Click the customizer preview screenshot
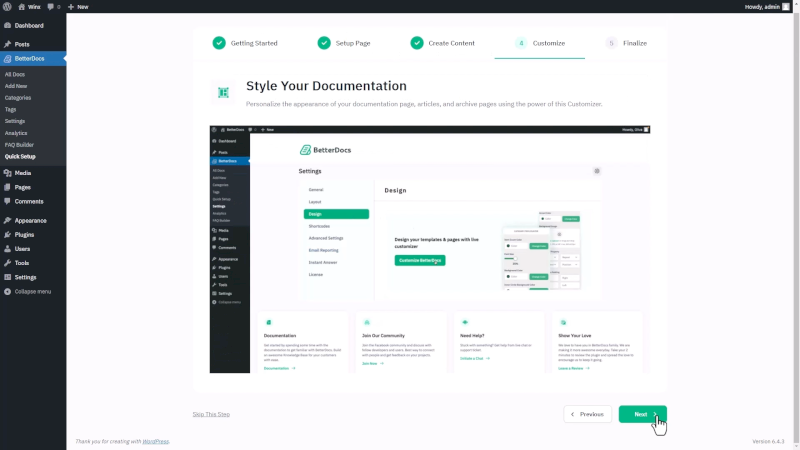This screenshot has width=800, height=450. 430,249
